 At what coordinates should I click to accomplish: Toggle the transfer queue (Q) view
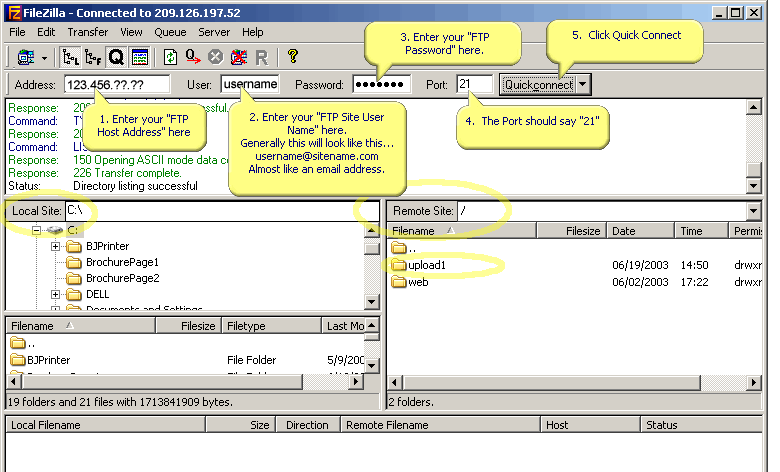click(116, 58)
